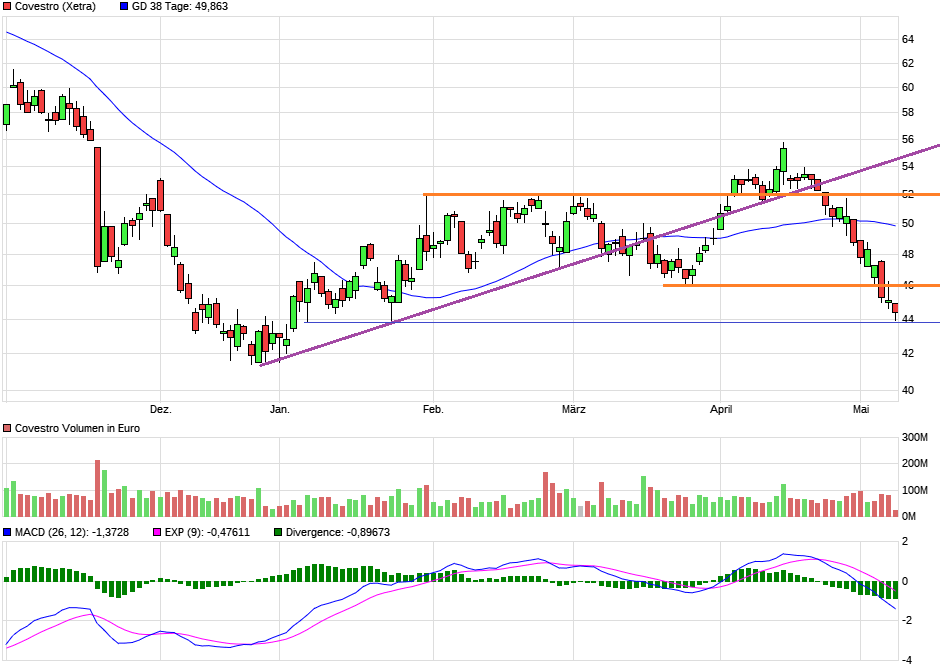Select the Covestro (Xetra) legend label

(x=55, y=7)
